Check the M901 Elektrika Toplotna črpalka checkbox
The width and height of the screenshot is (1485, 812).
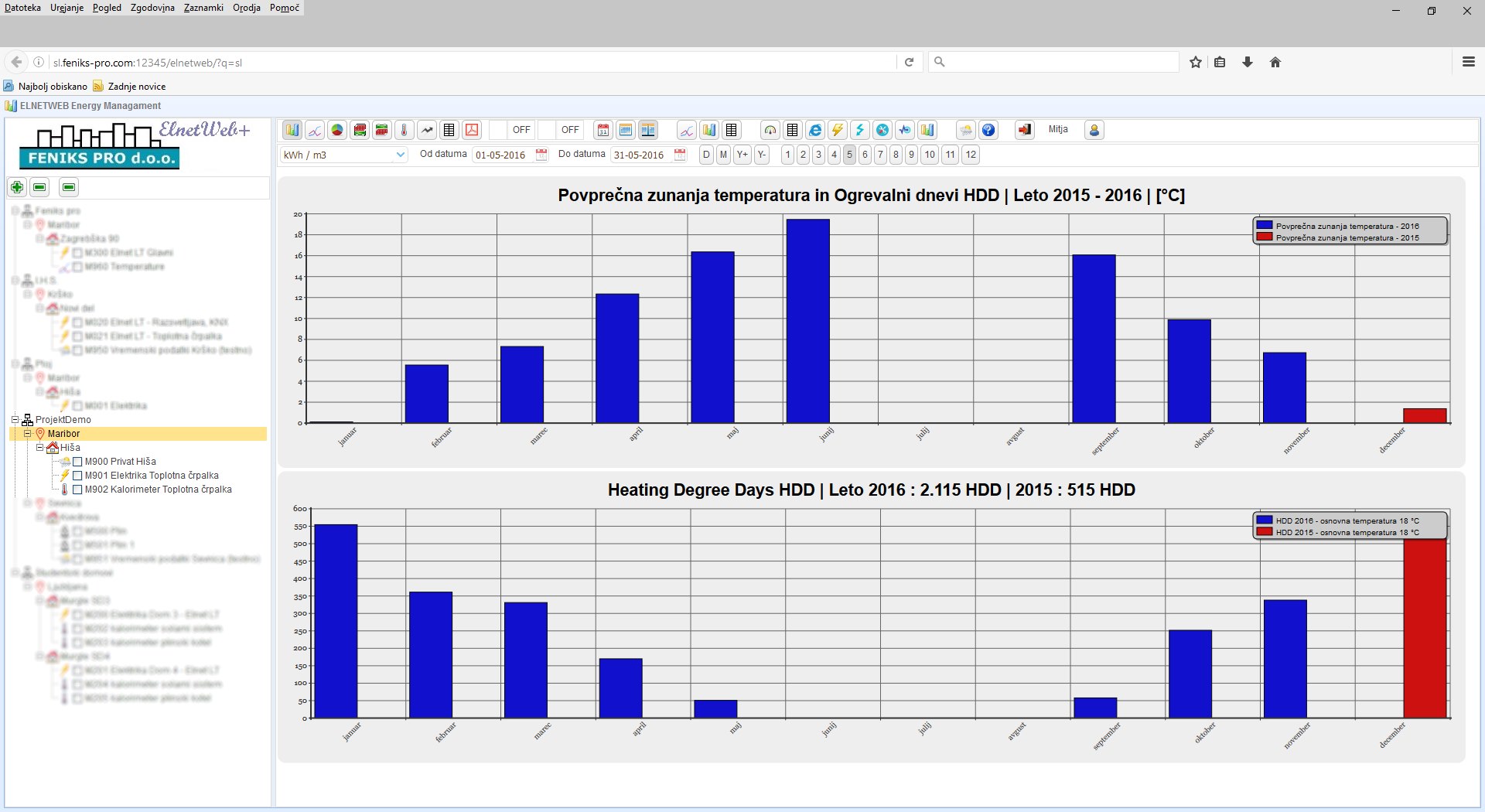(77, 476)
